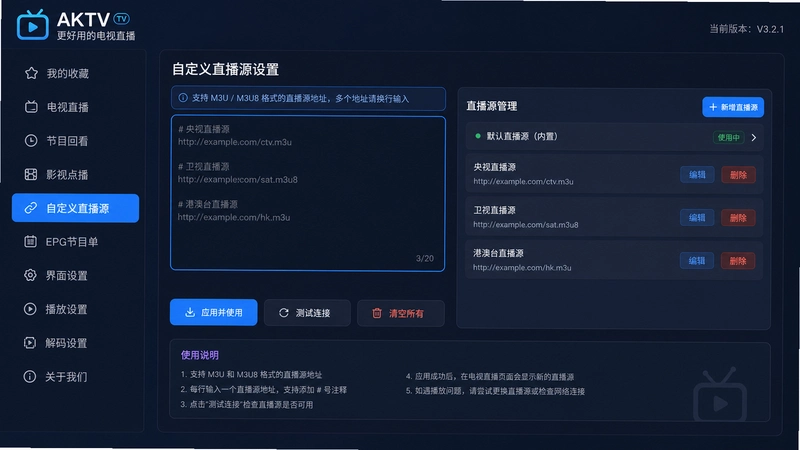Open 节目回看 menu item
Screen dimensions: 800x450
[x=76, y=140]
